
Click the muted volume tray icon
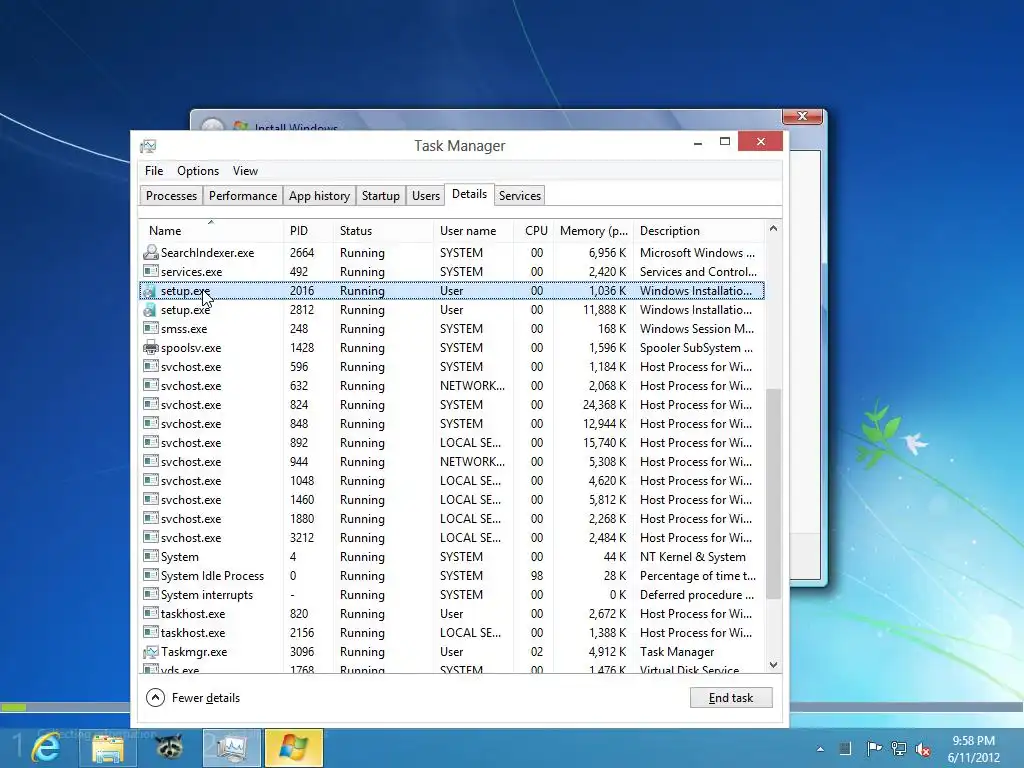tap(923, 749)
